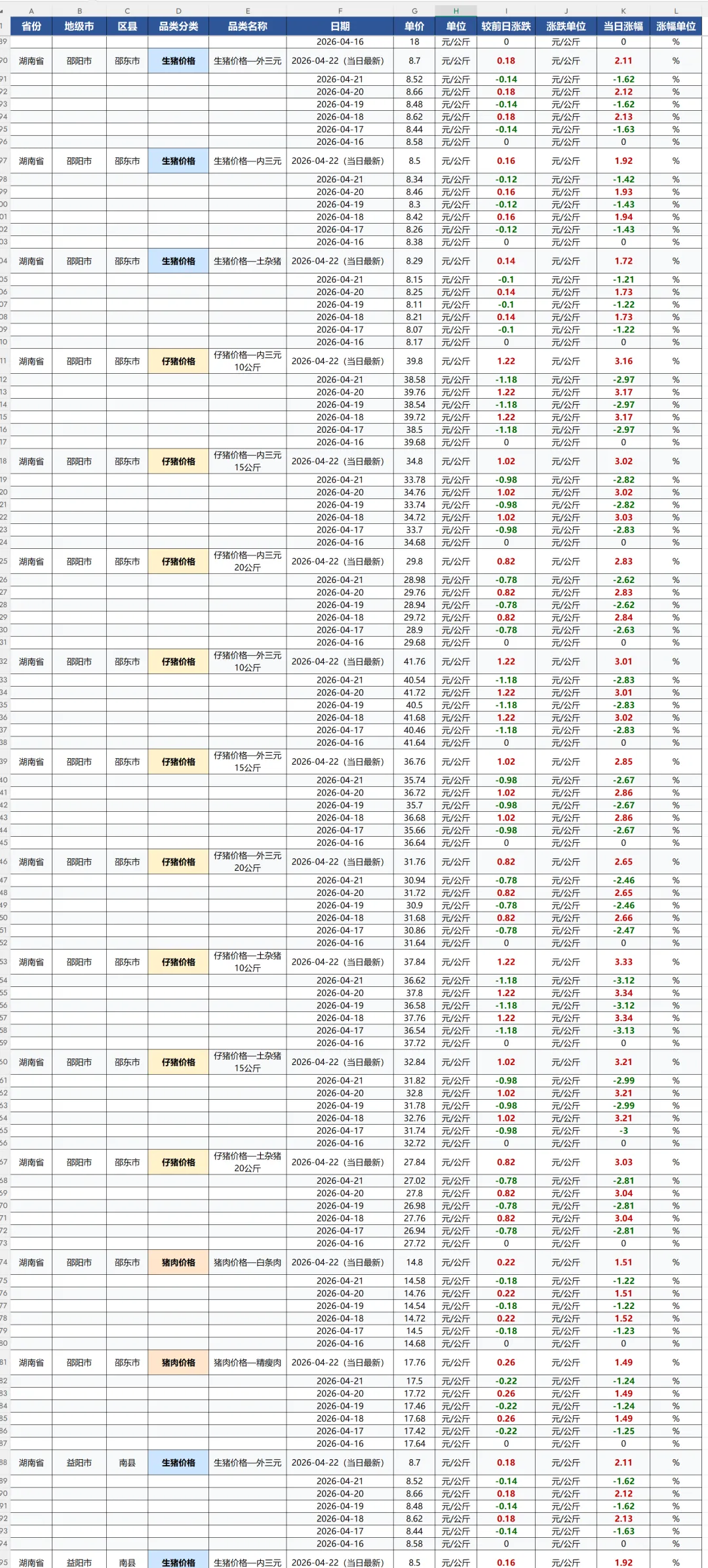Click the unit price cell 27.84
The height and width of the screenshot is (1568, 708).
pyautogui.click(x=414, y=1162)
